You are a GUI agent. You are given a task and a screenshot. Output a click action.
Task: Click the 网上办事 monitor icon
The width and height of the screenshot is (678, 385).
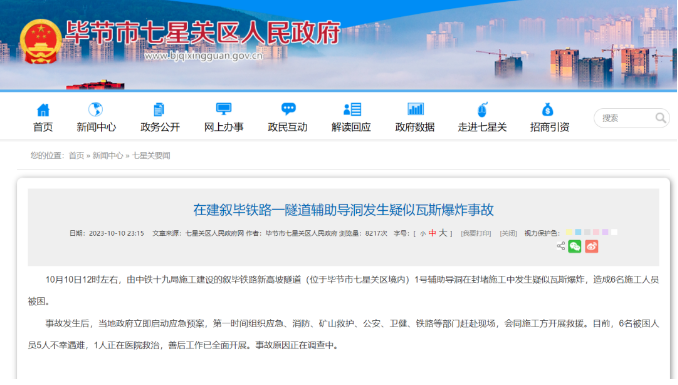(224, 109)
